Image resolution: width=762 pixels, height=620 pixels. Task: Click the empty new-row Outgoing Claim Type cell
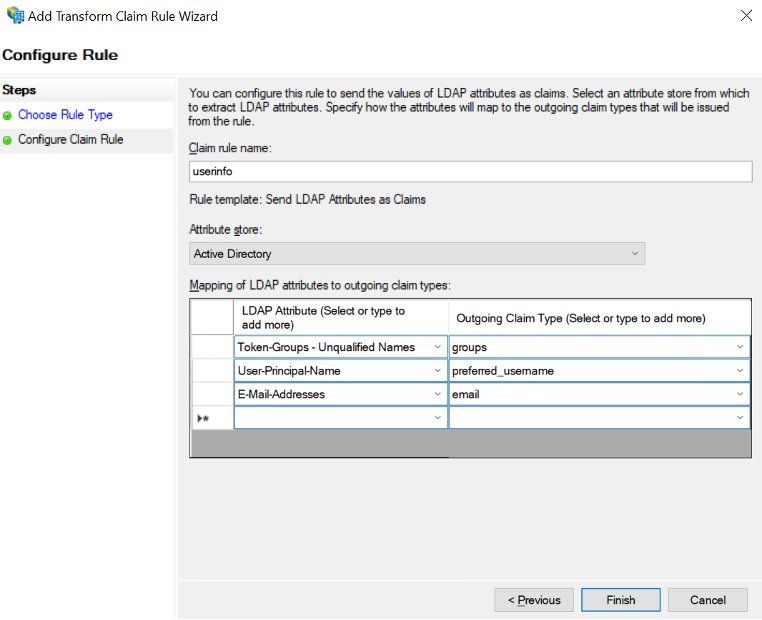(590, 418)
